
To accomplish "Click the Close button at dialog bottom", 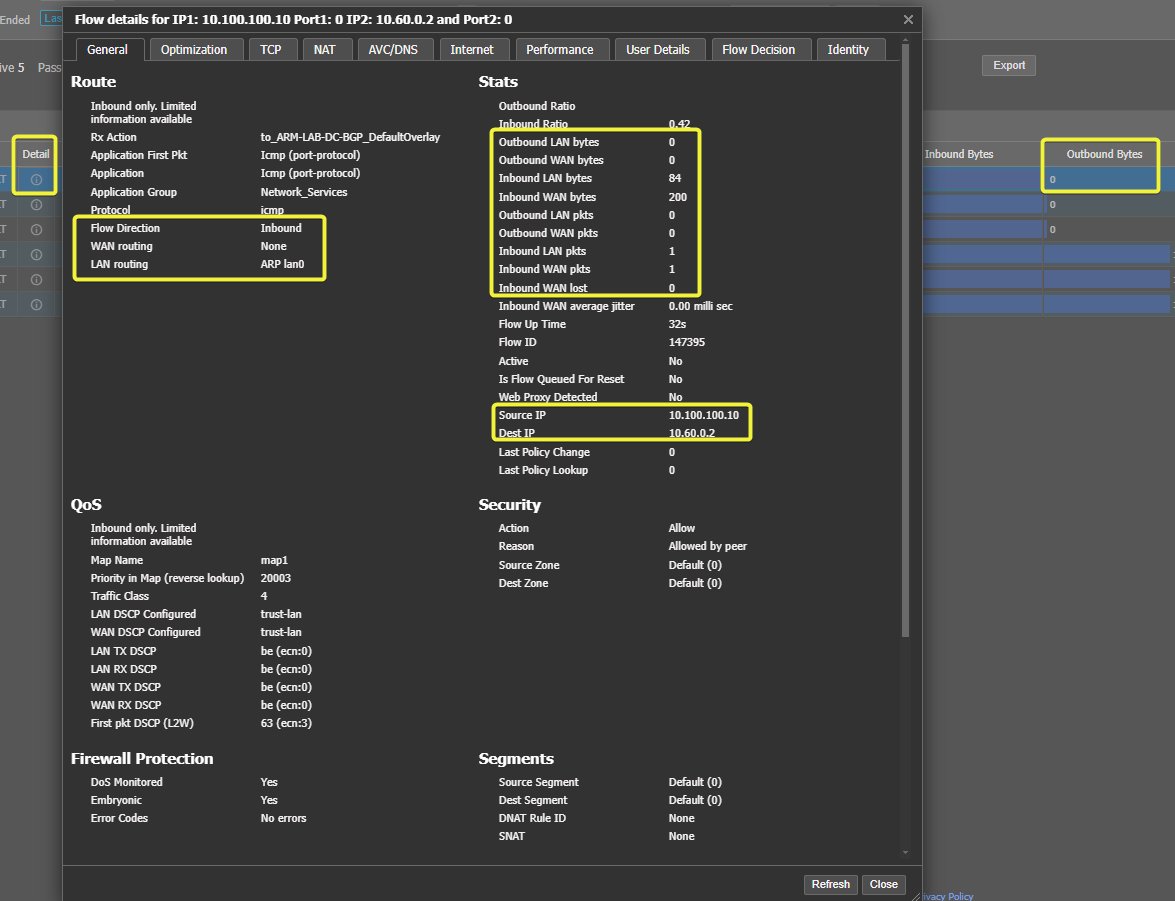I will [883, 885].
